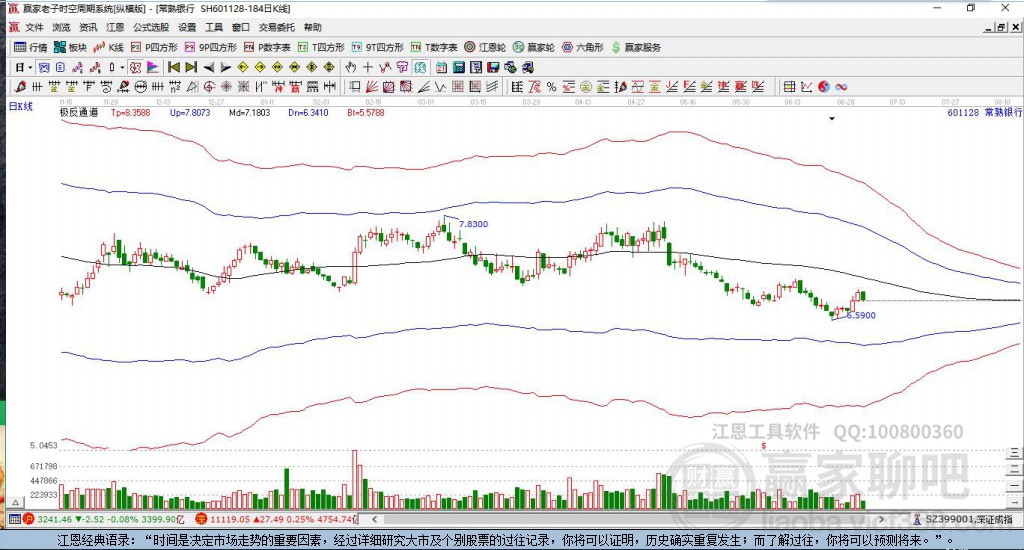Click the Md=7.1803 channel value
Image resolution: width=1024 pixels, height=550 pixels.
pyautogui.click(x=249, y=112)
